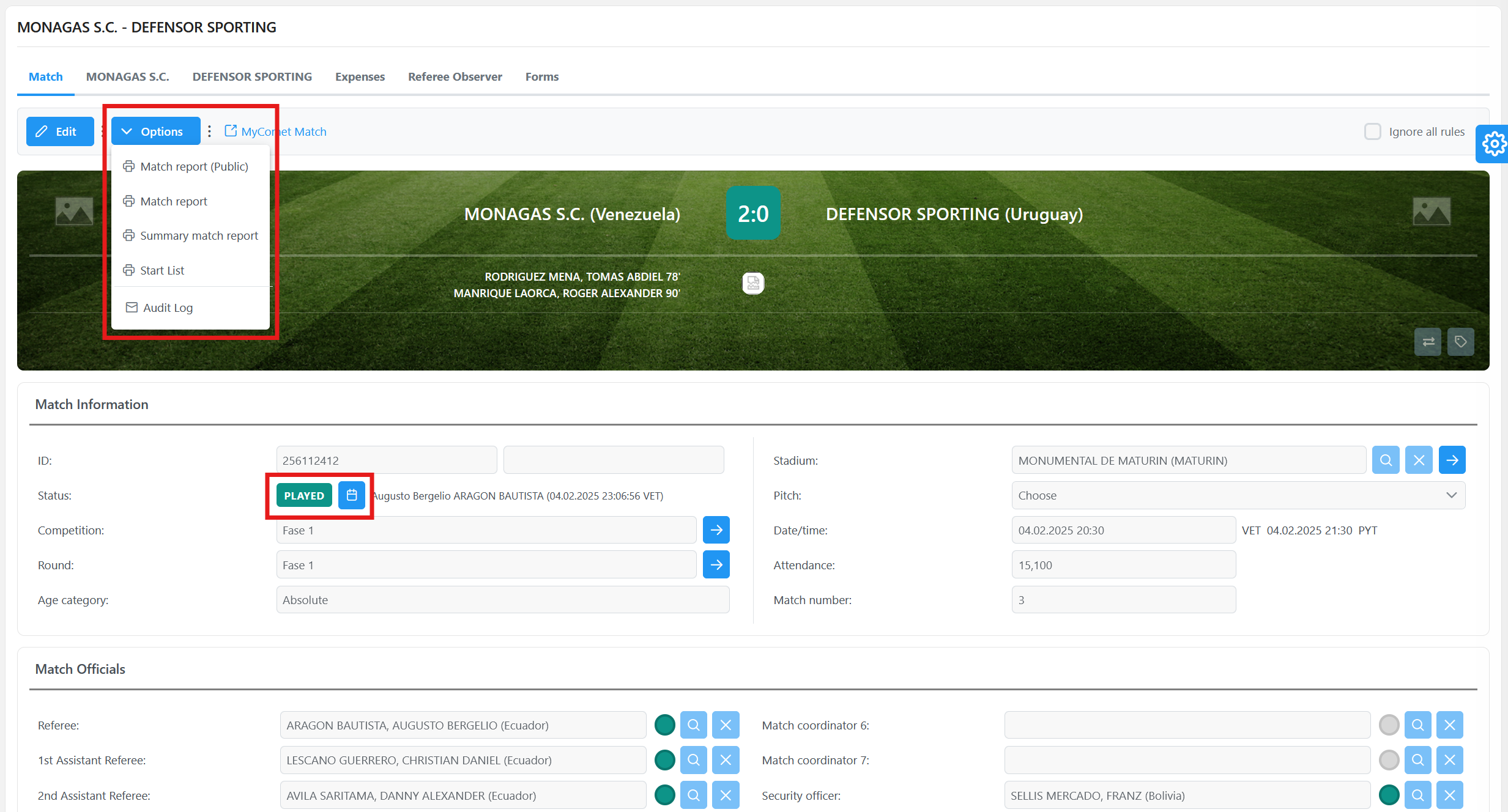
Task: Click the Attendance input field
Action: coord(1123,565)
